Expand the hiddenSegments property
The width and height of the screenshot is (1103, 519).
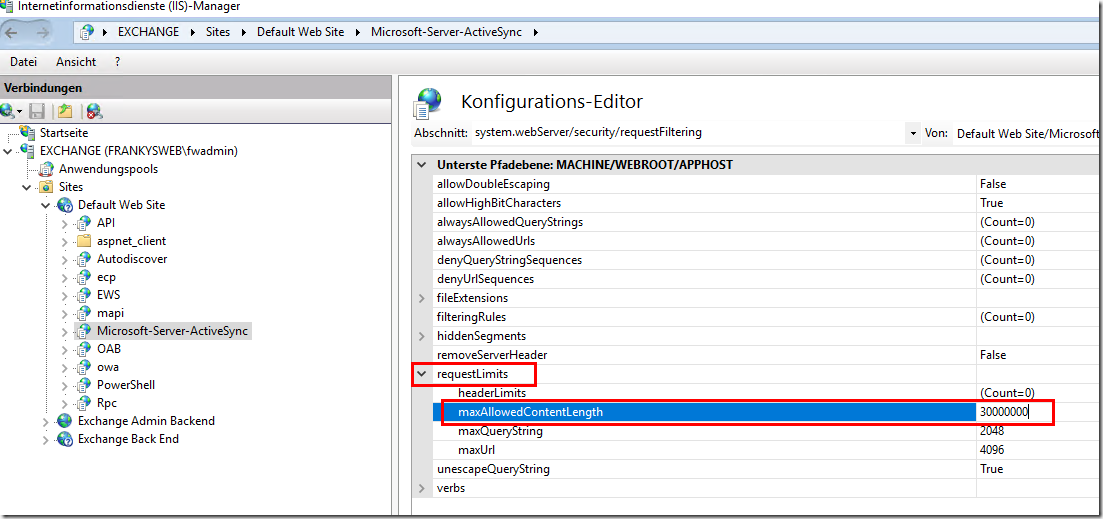[421, 336]
